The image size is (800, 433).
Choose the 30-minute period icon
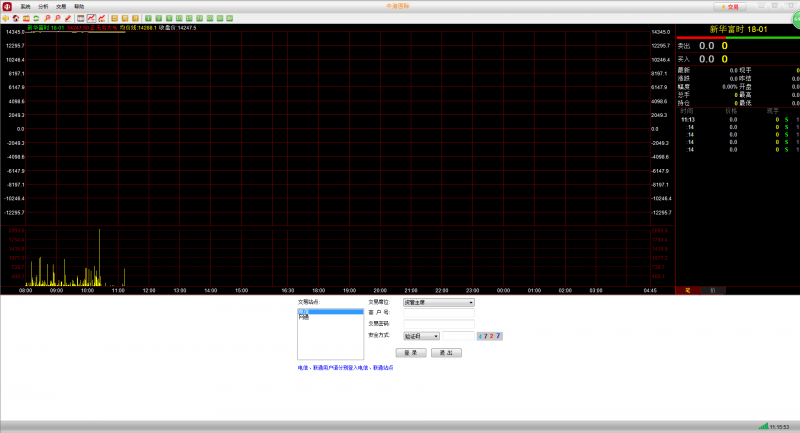pos(199,18)
